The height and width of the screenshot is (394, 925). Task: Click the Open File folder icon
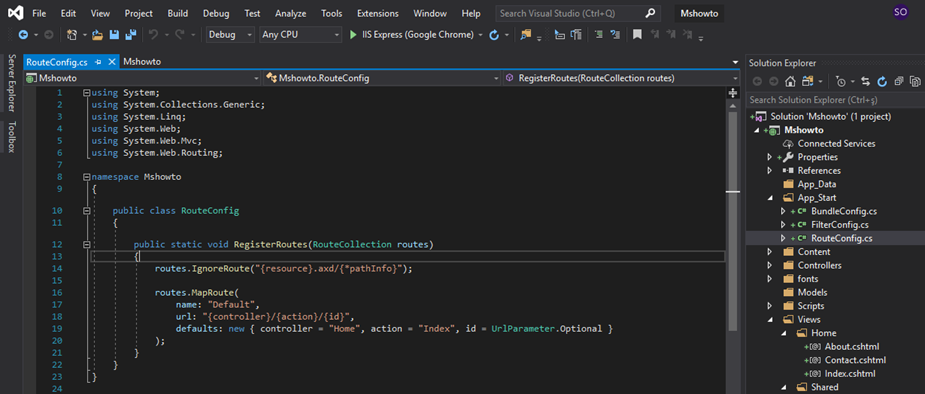pos(98,35)
